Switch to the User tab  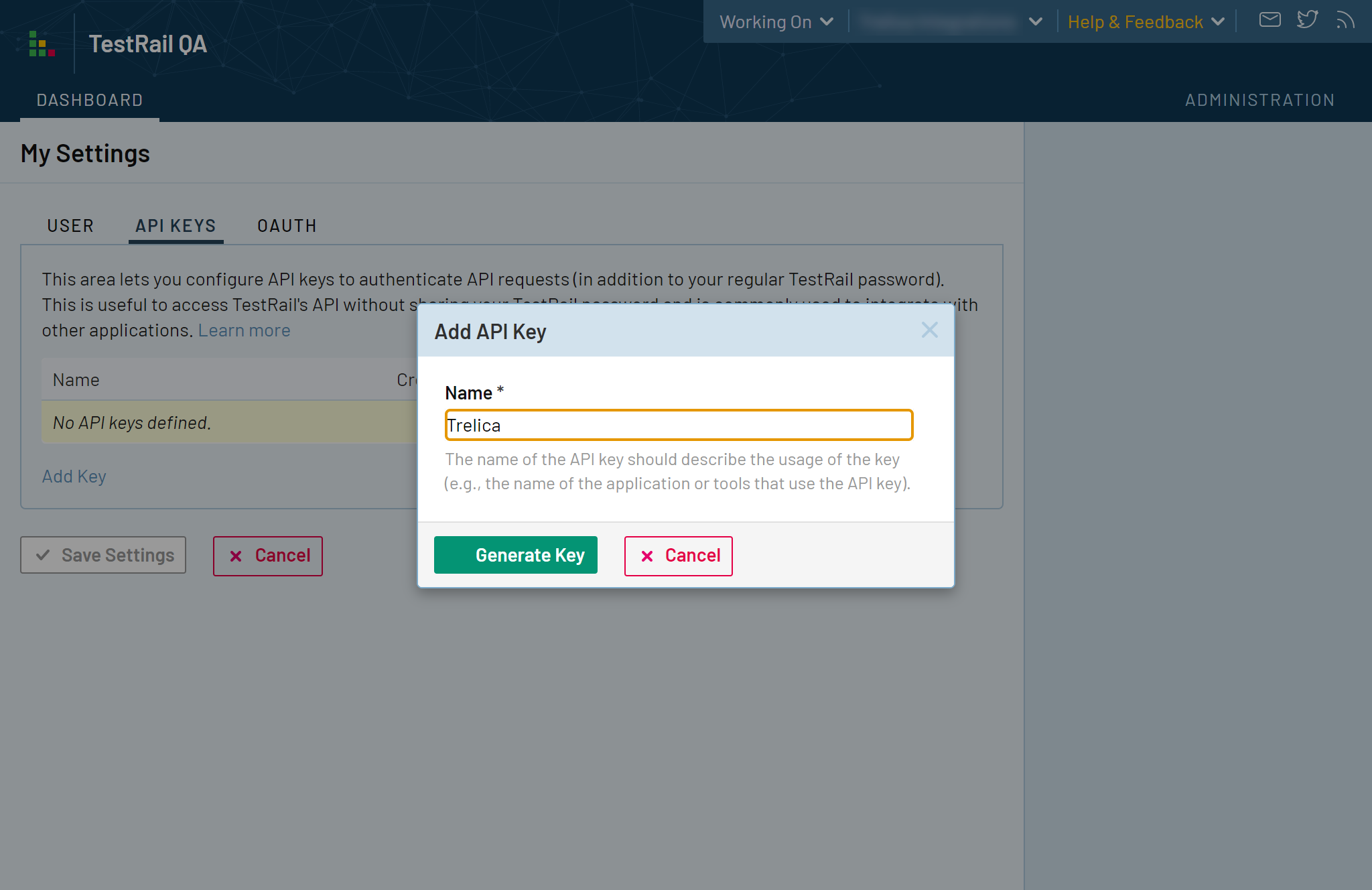(70, 226)
